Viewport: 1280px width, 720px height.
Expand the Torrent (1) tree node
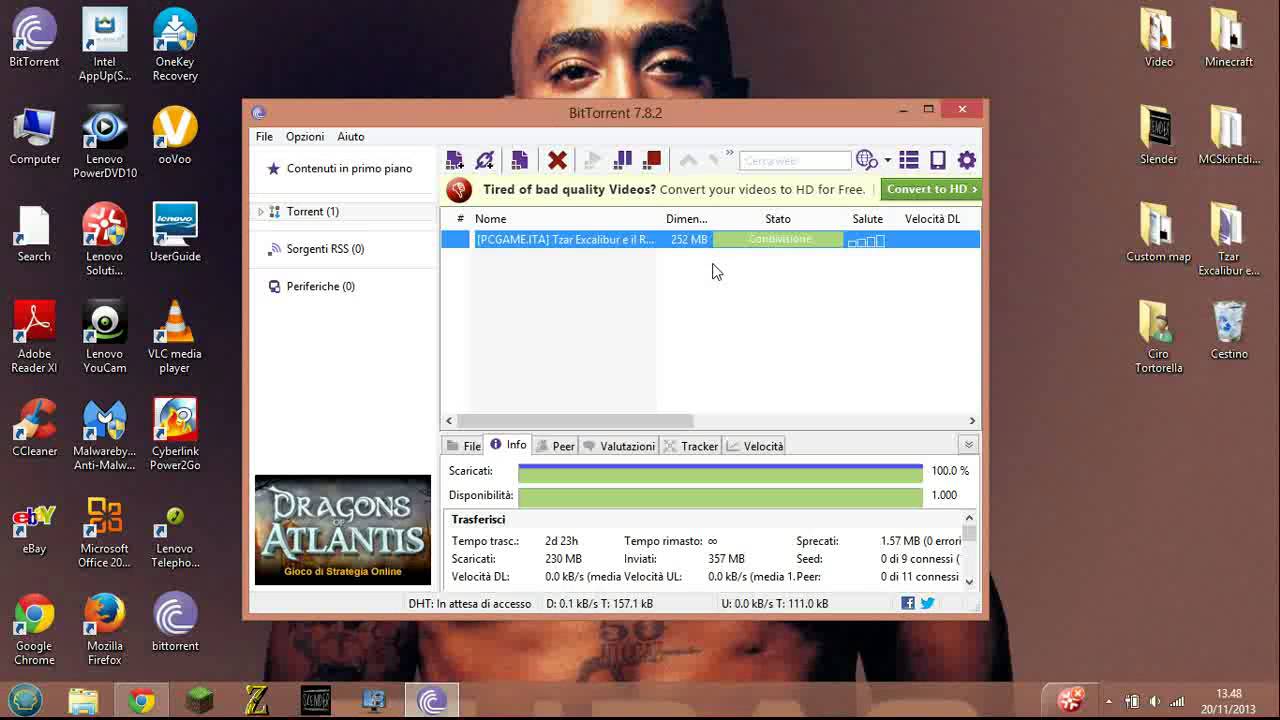pyautogui.click(x=261, y=212)
